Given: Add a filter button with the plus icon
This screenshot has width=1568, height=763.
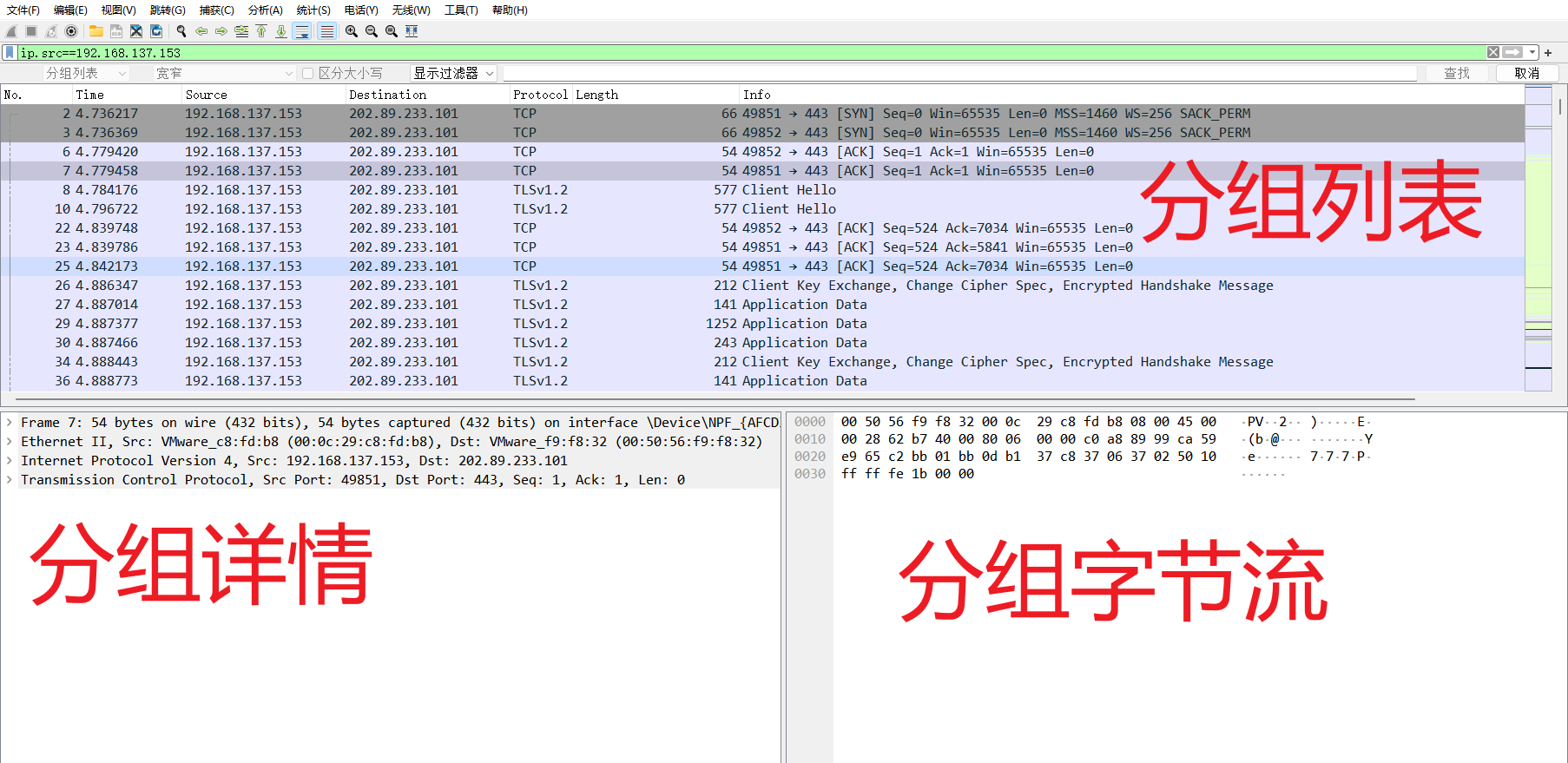Looking at the screenshot, I should tap(1548, 53).
